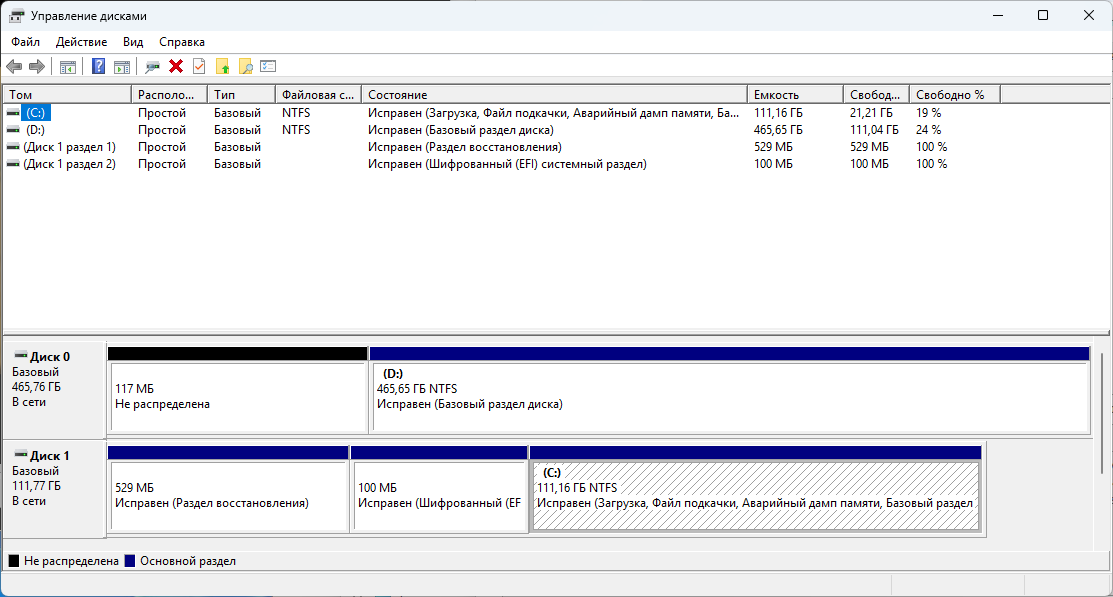This screenshot has height=597, width=1113.
Task: Click the red X delete icon
Action: (x=176, y=67)
